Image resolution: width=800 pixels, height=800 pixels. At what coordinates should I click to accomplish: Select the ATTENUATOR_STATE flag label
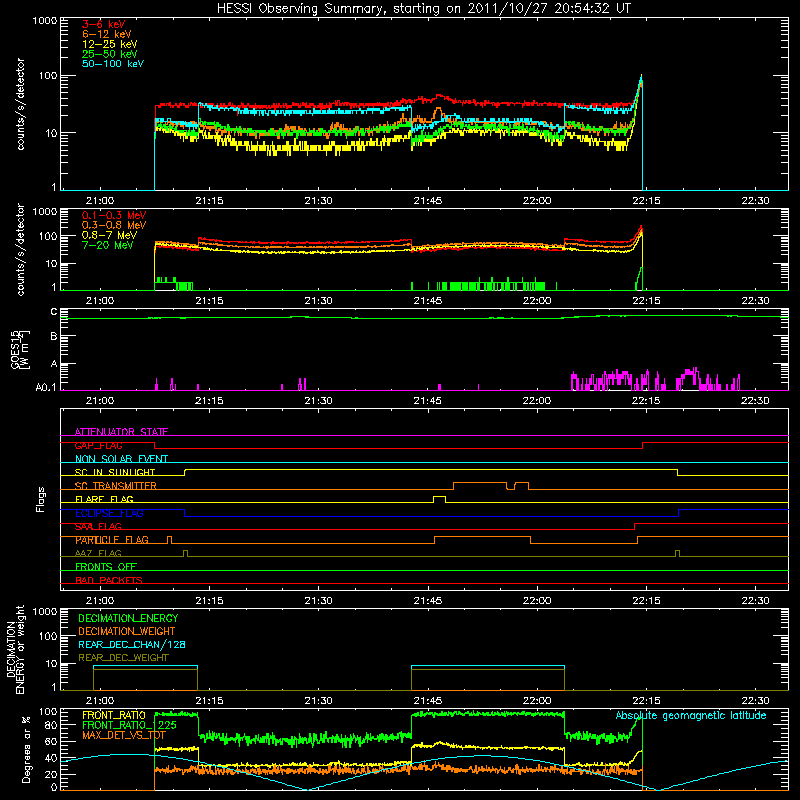pyautogui.click(x=121, y=432)
